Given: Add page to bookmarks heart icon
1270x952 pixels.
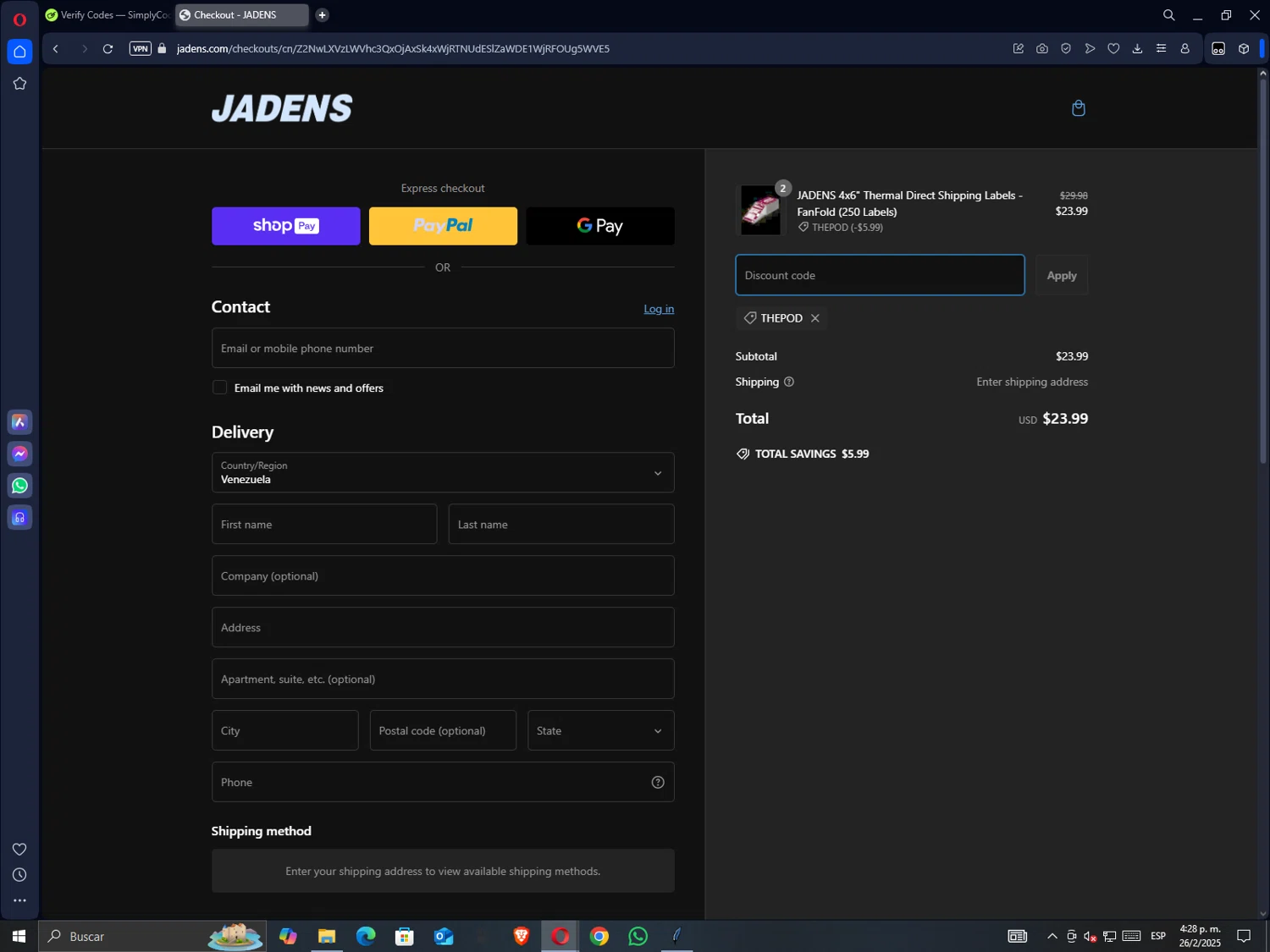Looking at the screenshot, I should tap(1113, 49).
